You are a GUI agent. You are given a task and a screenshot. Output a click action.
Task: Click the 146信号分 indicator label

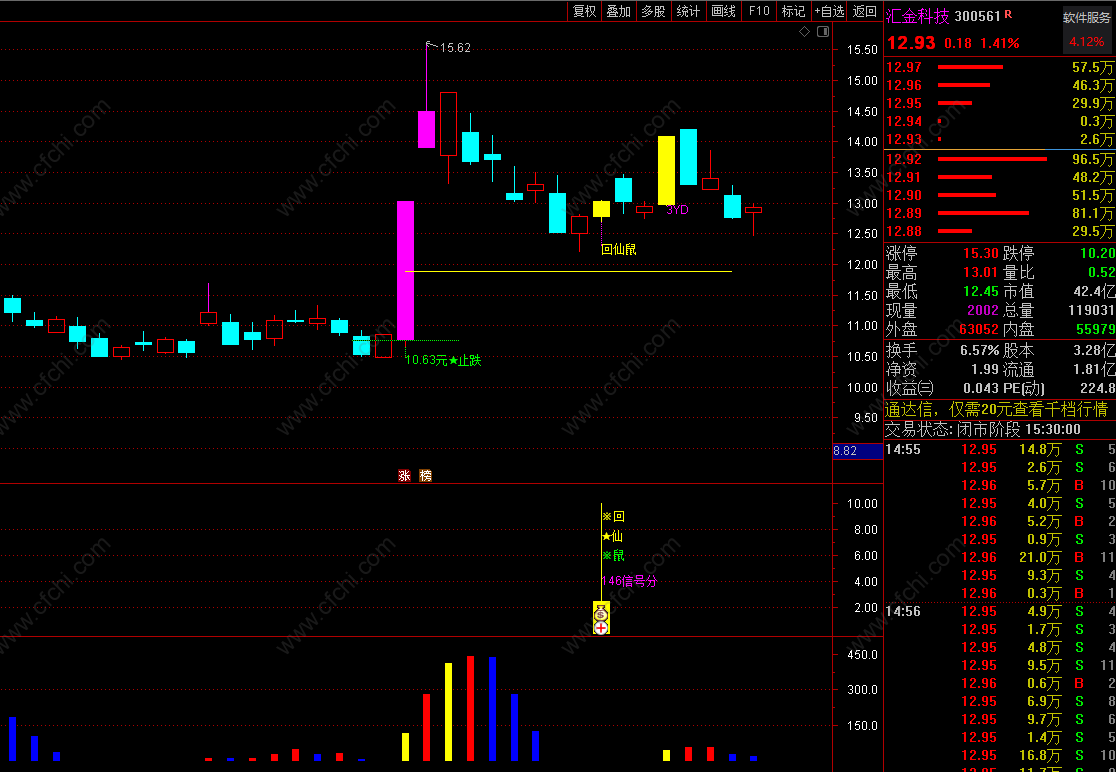click(x=629, y=581)
